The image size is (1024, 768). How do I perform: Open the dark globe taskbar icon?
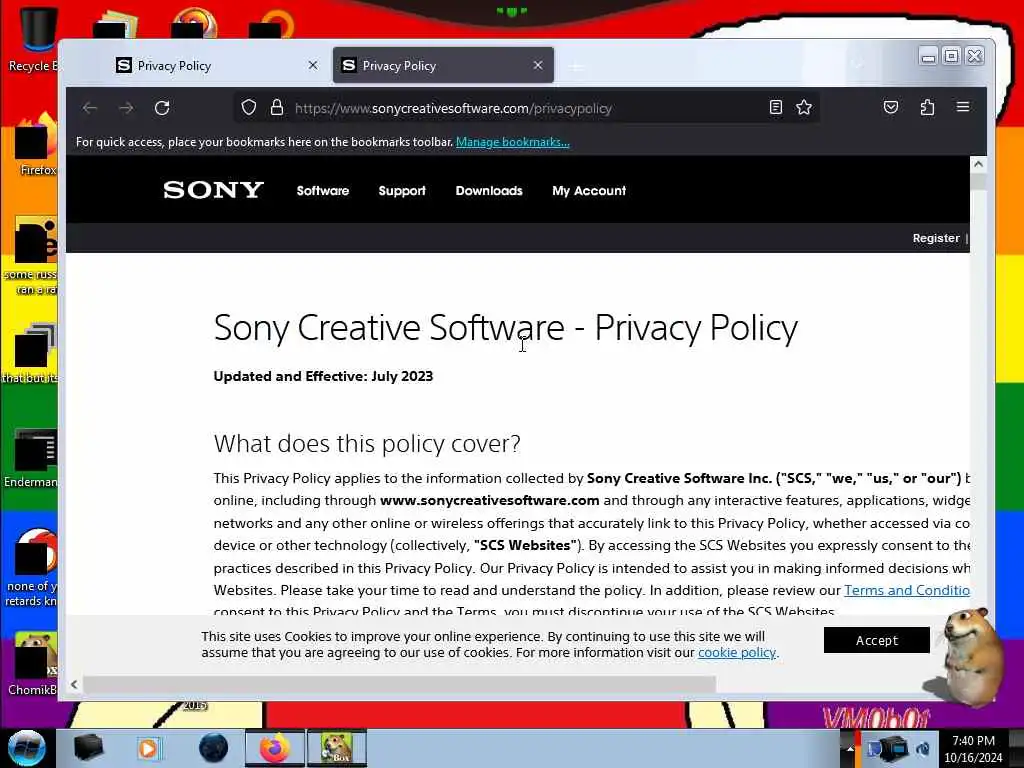point(213,748)
